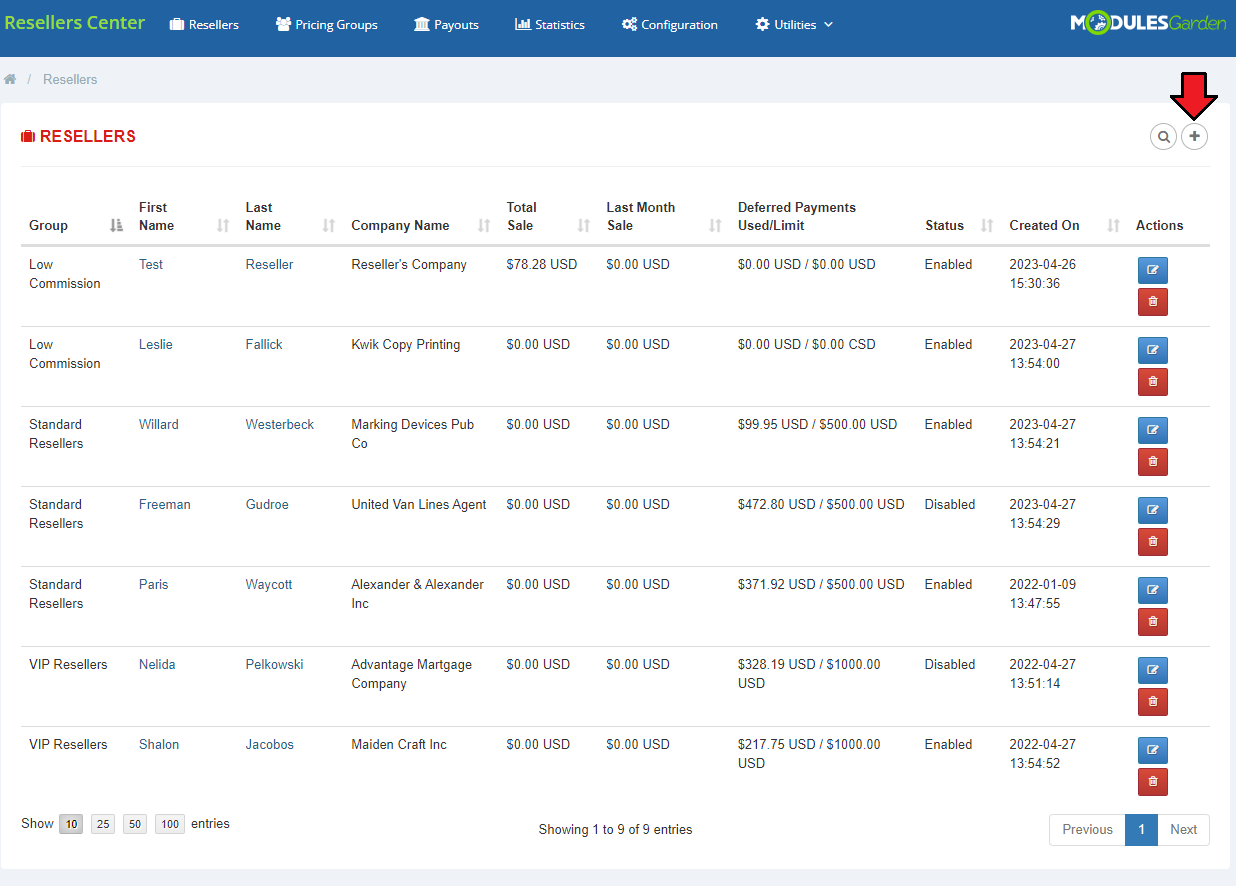The height and width of the screenshot is (886, 1236).
Task: Select the United Van Lines Agent cell
Action: pyautogui.click(x=419, y=504)
